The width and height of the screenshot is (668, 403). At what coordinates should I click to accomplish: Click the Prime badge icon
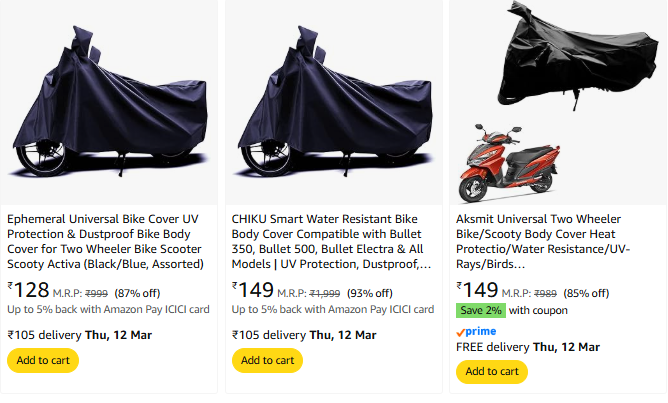pyautogui.click(x=476, y=331)
